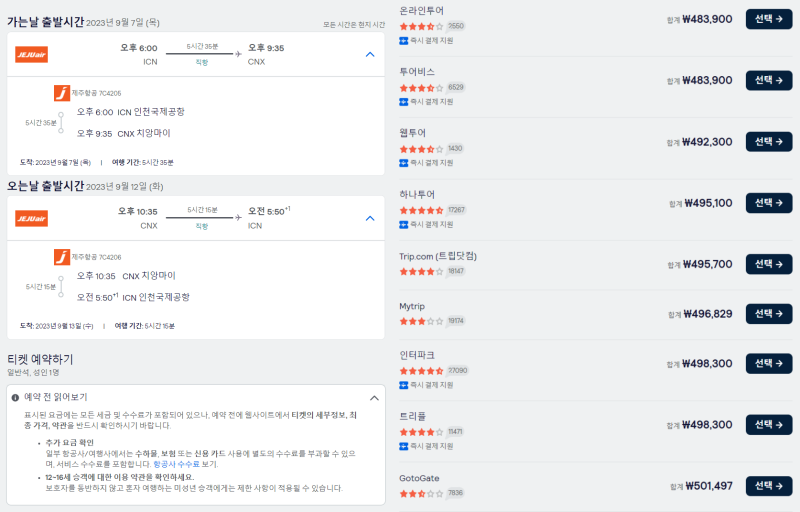Select the GotoGate ₩501,497 offer

[x=769, y=486]
